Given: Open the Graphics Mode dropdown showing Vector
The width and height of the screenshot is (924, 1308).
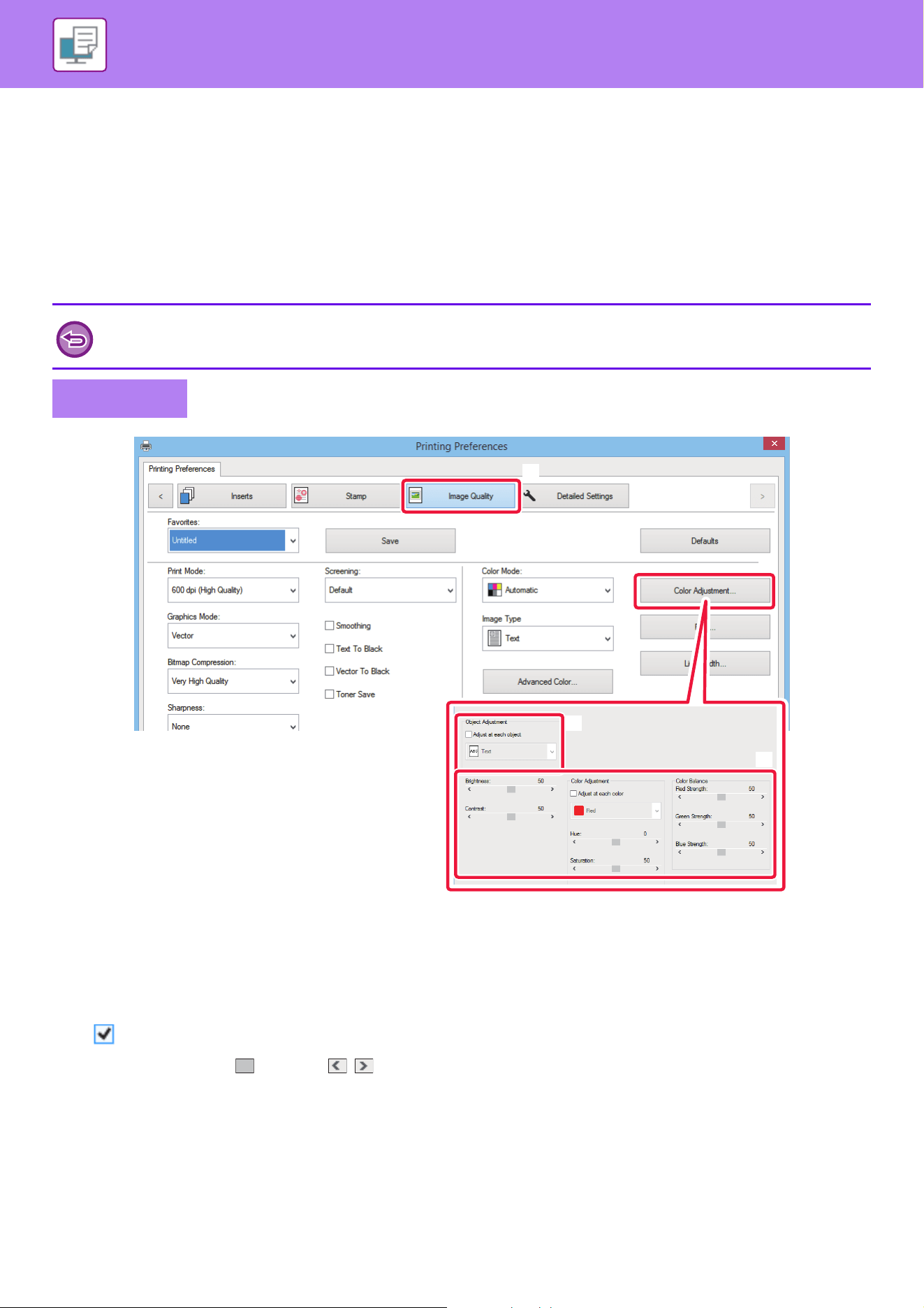Looking at the screenshot, I should coord(233,636).
